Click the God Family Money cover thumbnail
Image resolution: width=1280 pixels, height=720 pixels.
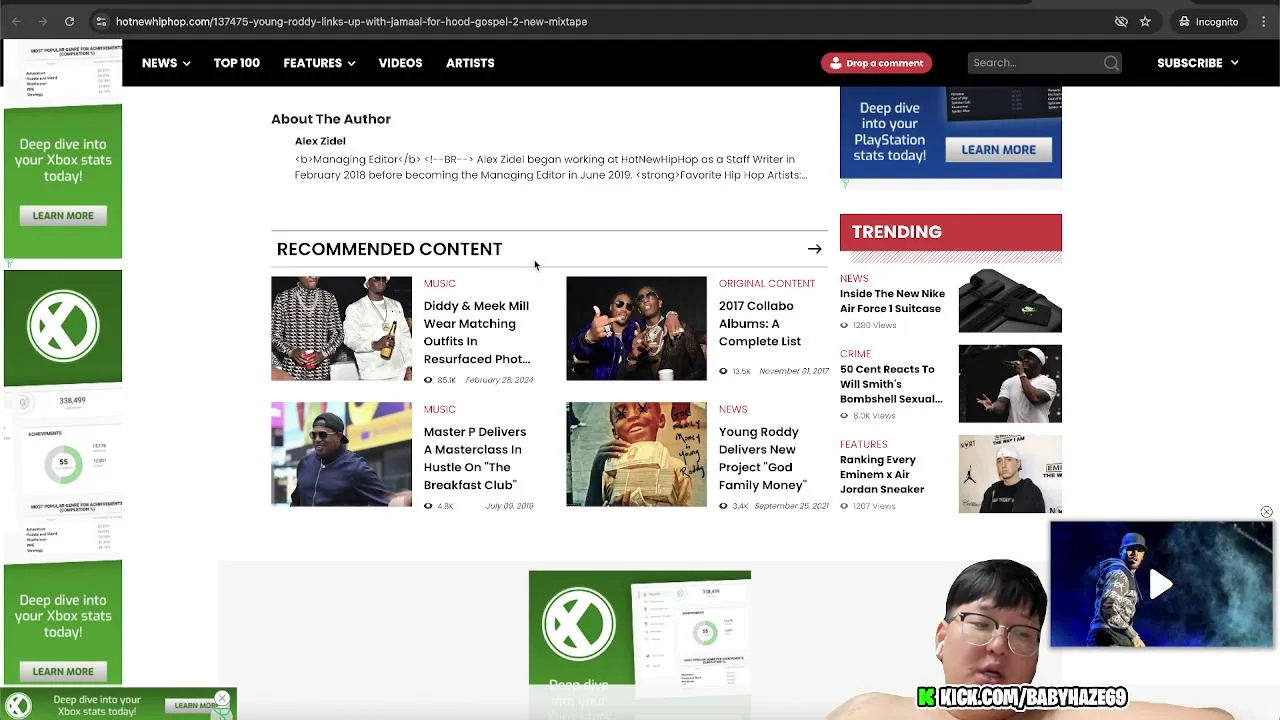click(x=636, y=454)
